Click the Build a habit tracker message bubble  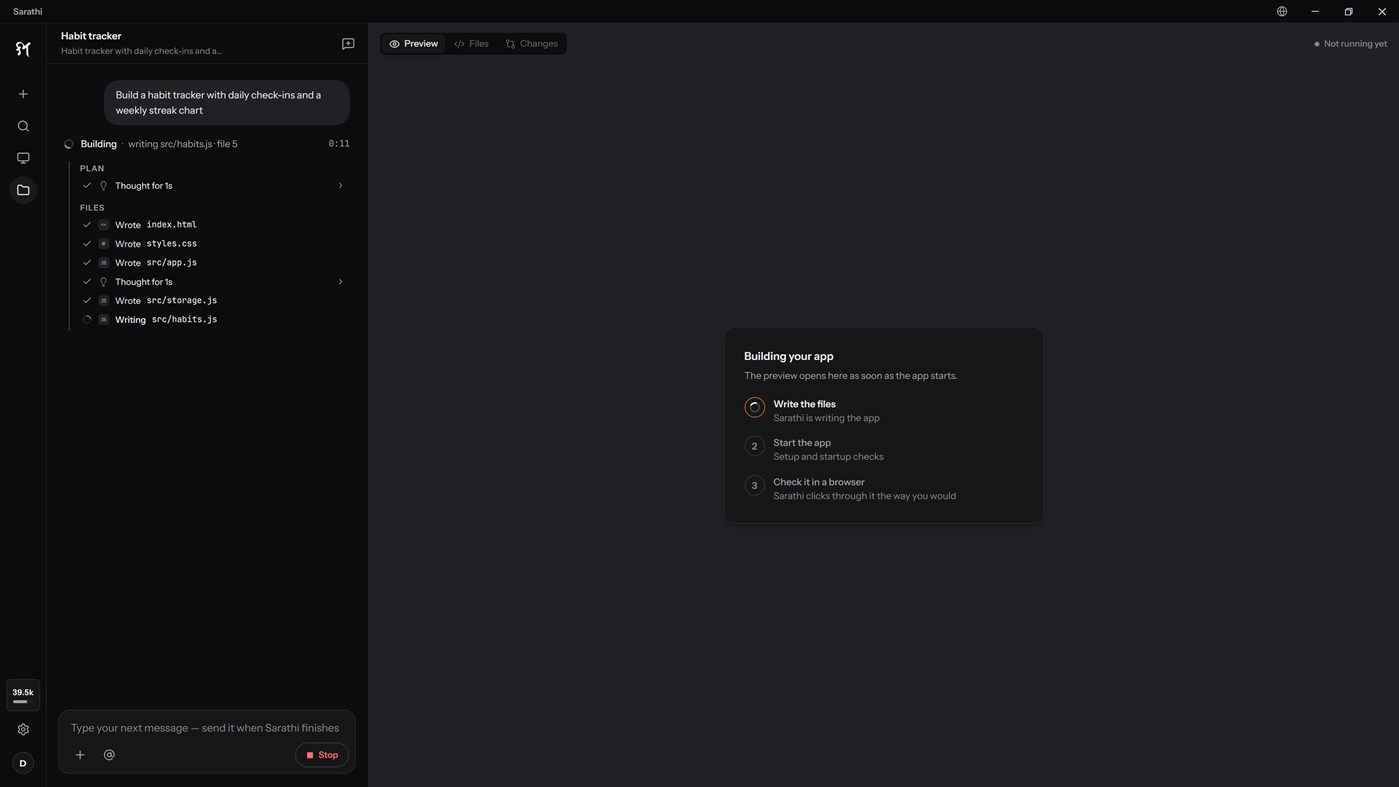pos(227,103)
